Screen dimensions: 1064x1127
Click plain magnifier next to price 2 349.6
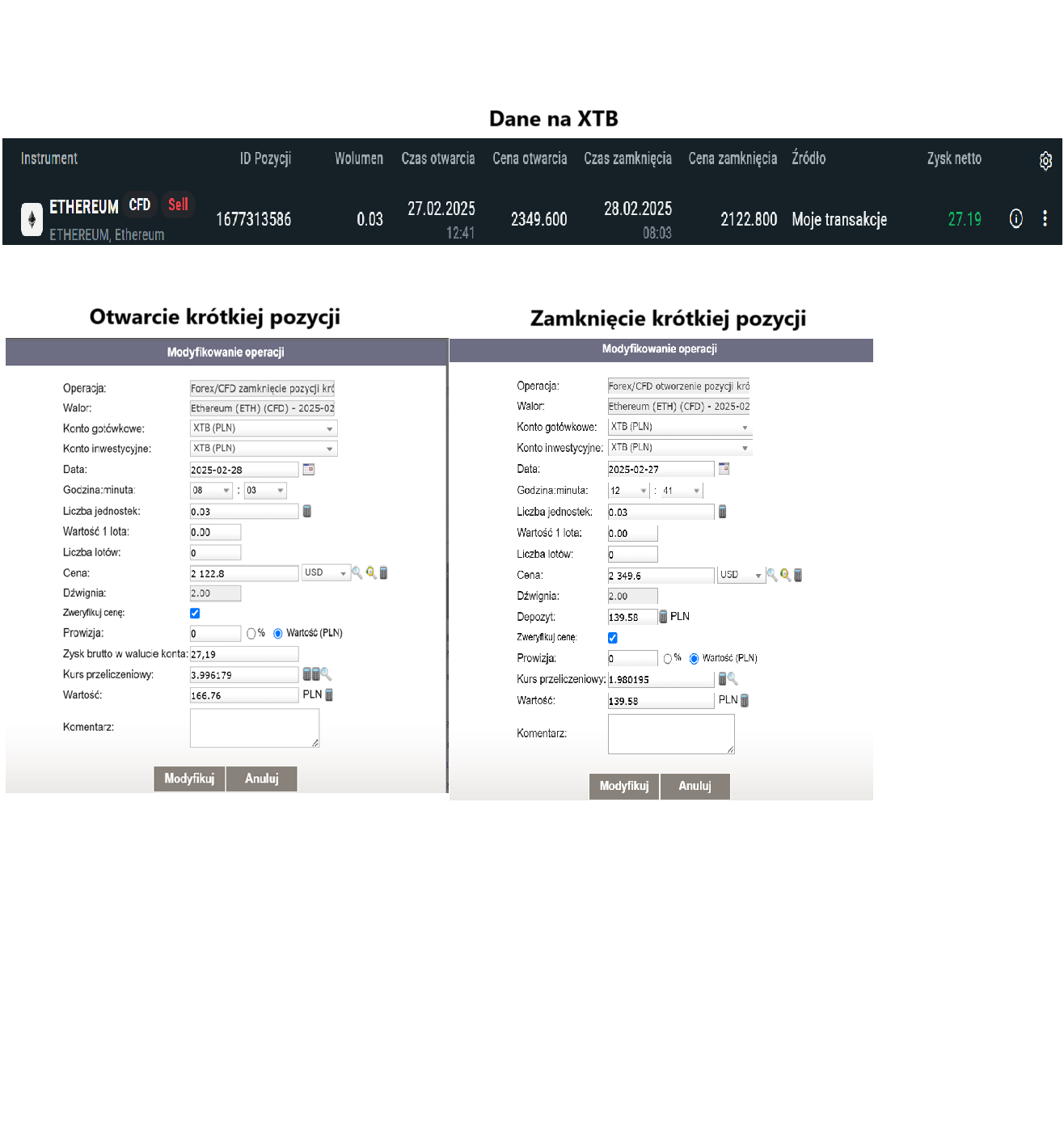point(772,575)
